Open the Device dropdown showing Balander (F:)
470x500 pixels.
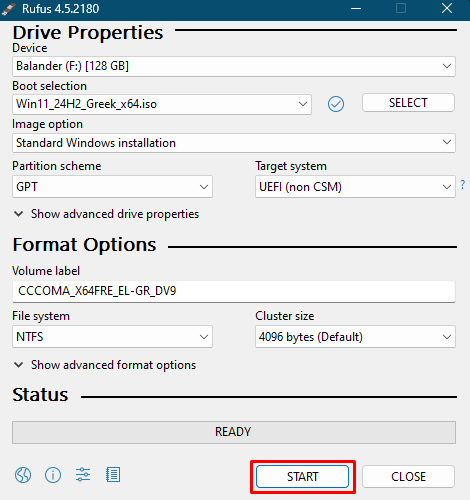tap(234, 66)
